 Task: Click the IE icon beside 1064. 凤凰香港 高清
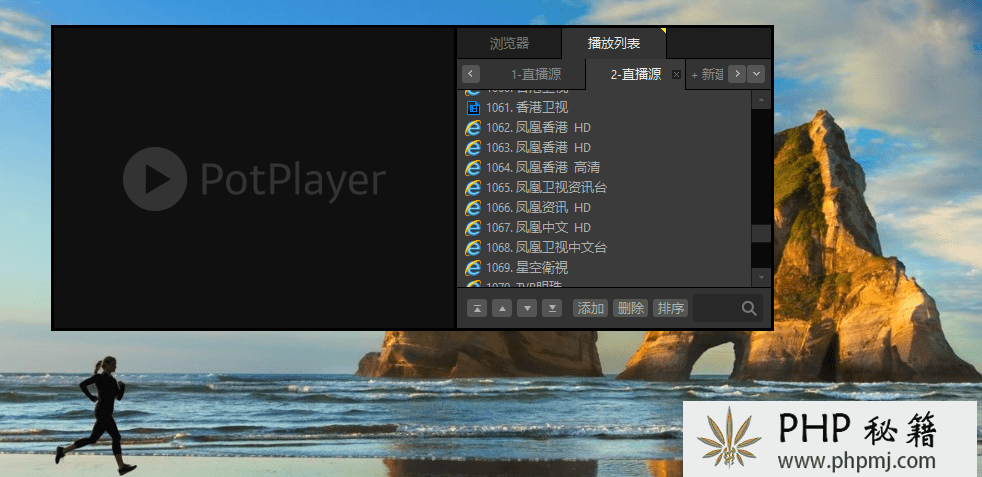473,168
